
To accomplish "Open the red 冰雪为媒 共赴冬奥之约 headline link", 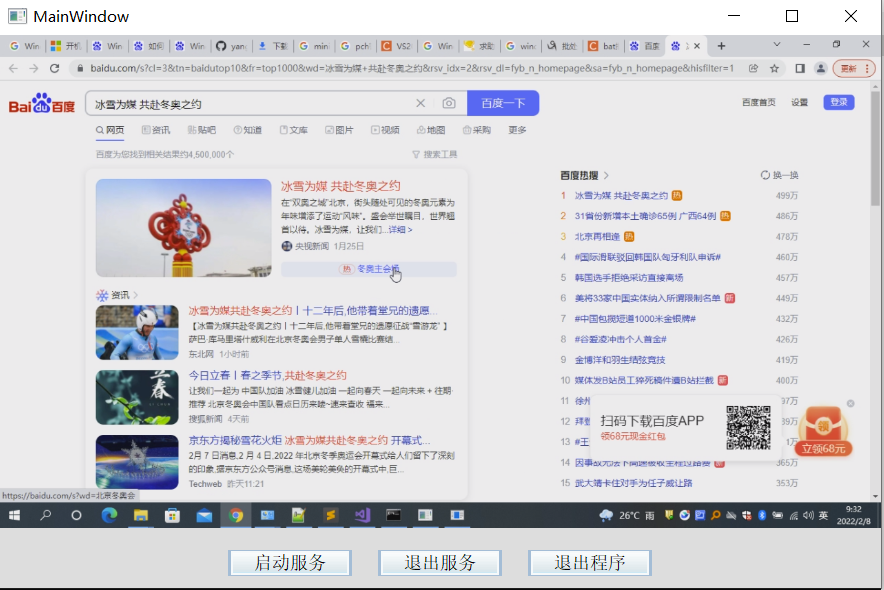I will tap(341, 186).
